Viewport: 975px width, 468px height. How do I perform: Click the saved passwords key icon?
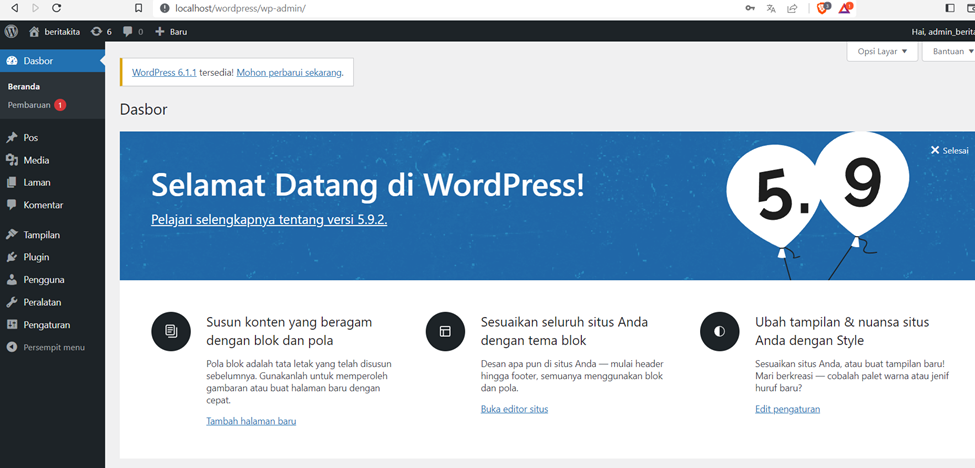(750, 8)
